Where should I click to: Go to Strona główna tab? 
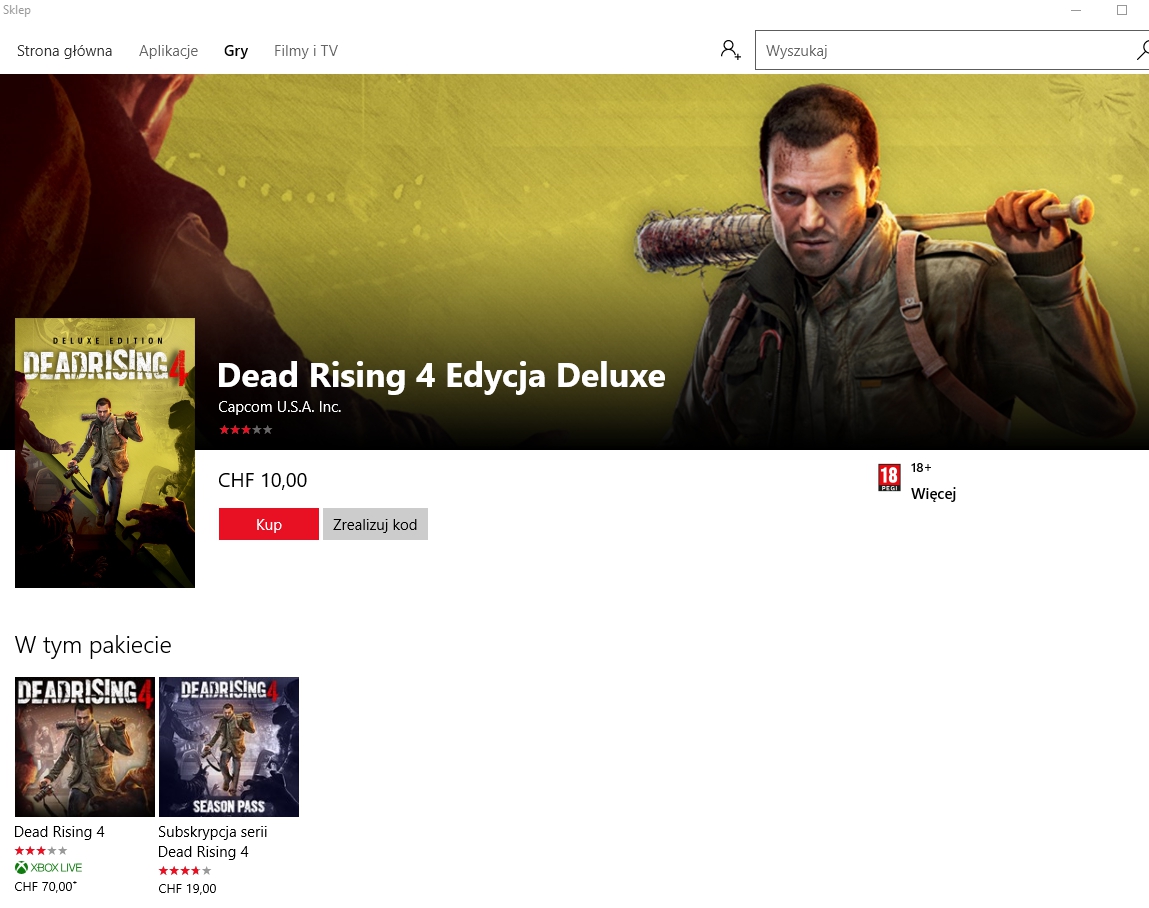64,51
